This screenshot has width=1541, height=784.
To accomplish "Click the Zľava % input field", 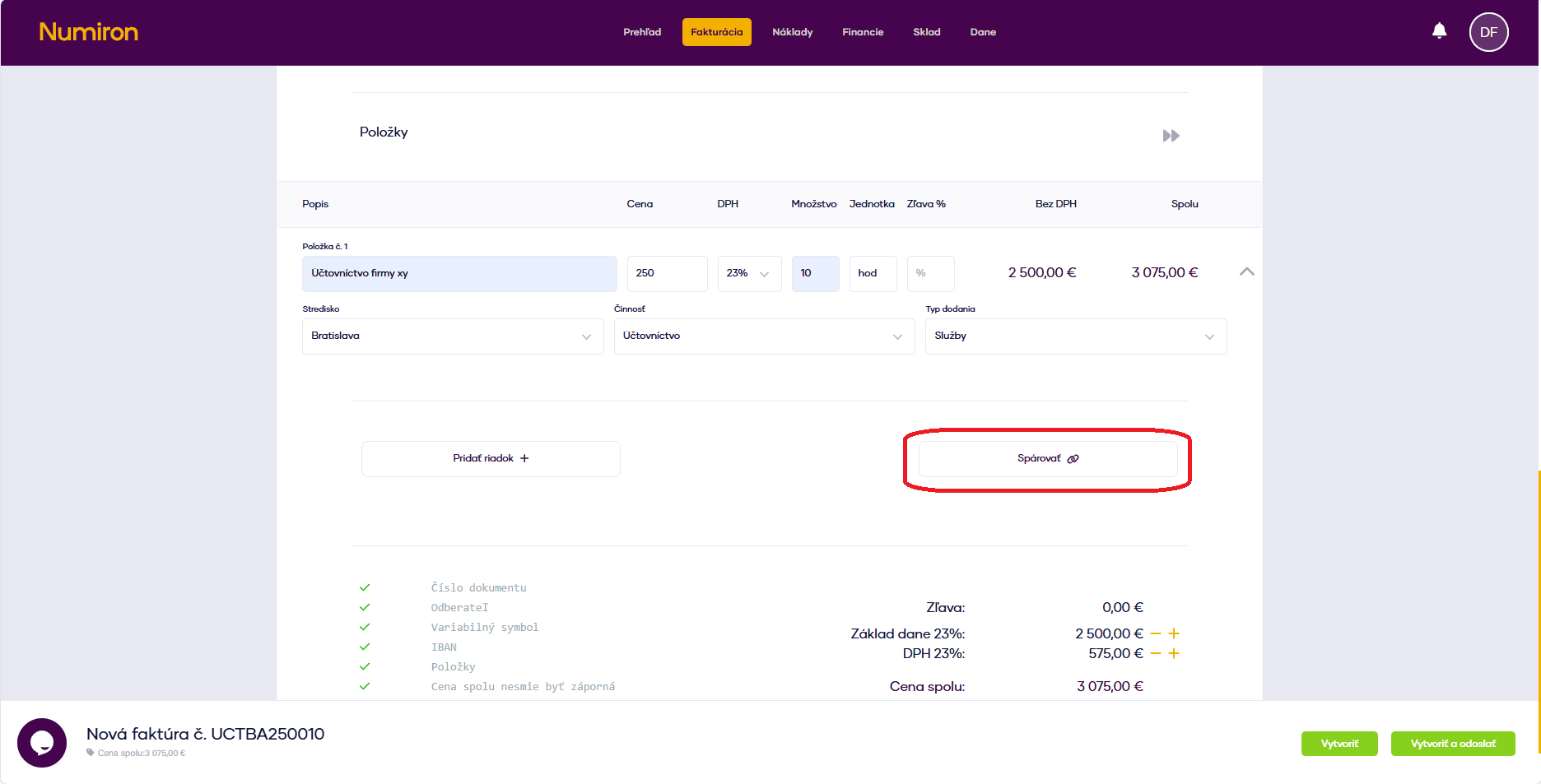I will (x=930, y=274).
